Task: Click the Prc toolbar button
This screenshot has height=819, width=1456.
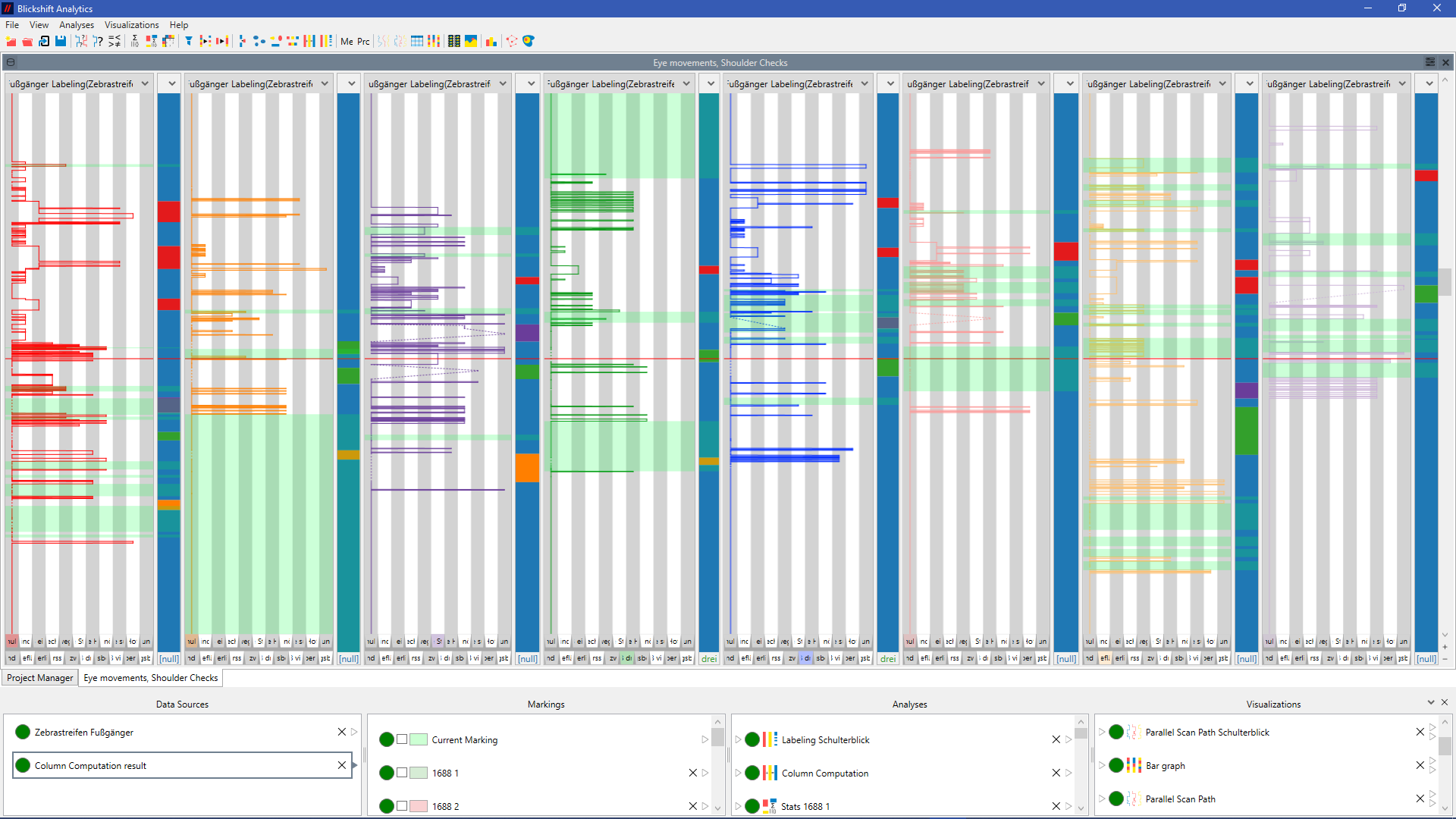Action: click(363, 41)
